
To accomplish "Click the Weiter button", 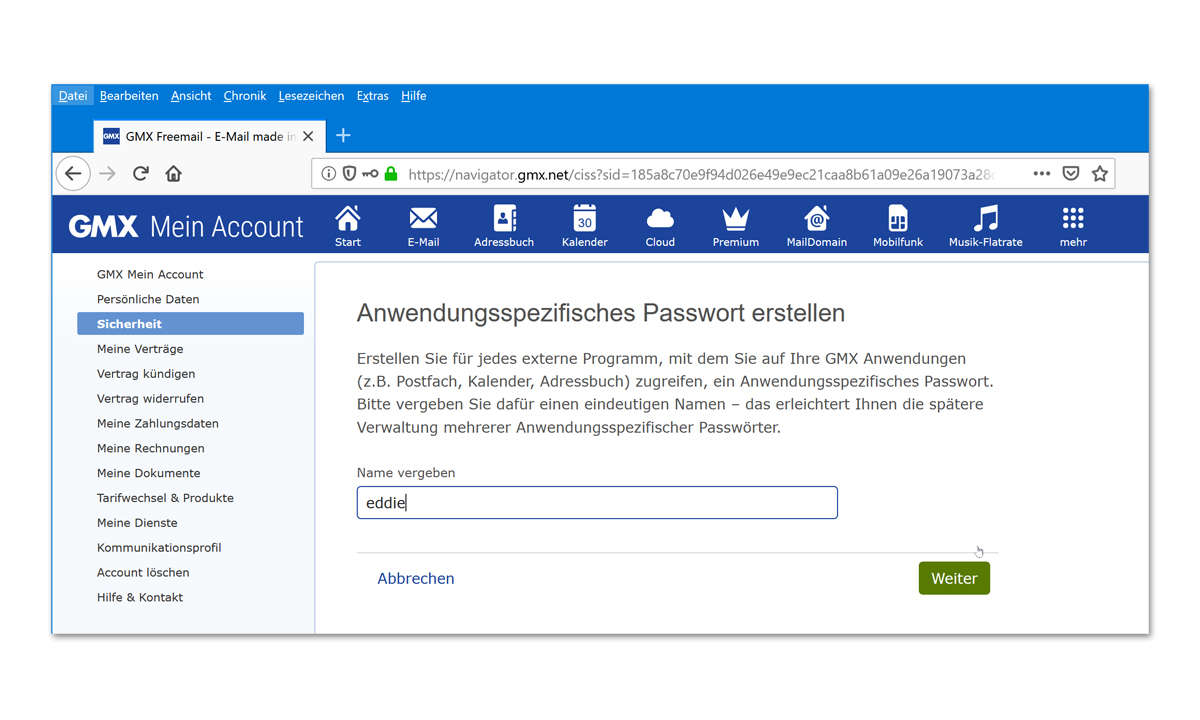I will click(954, 578).
